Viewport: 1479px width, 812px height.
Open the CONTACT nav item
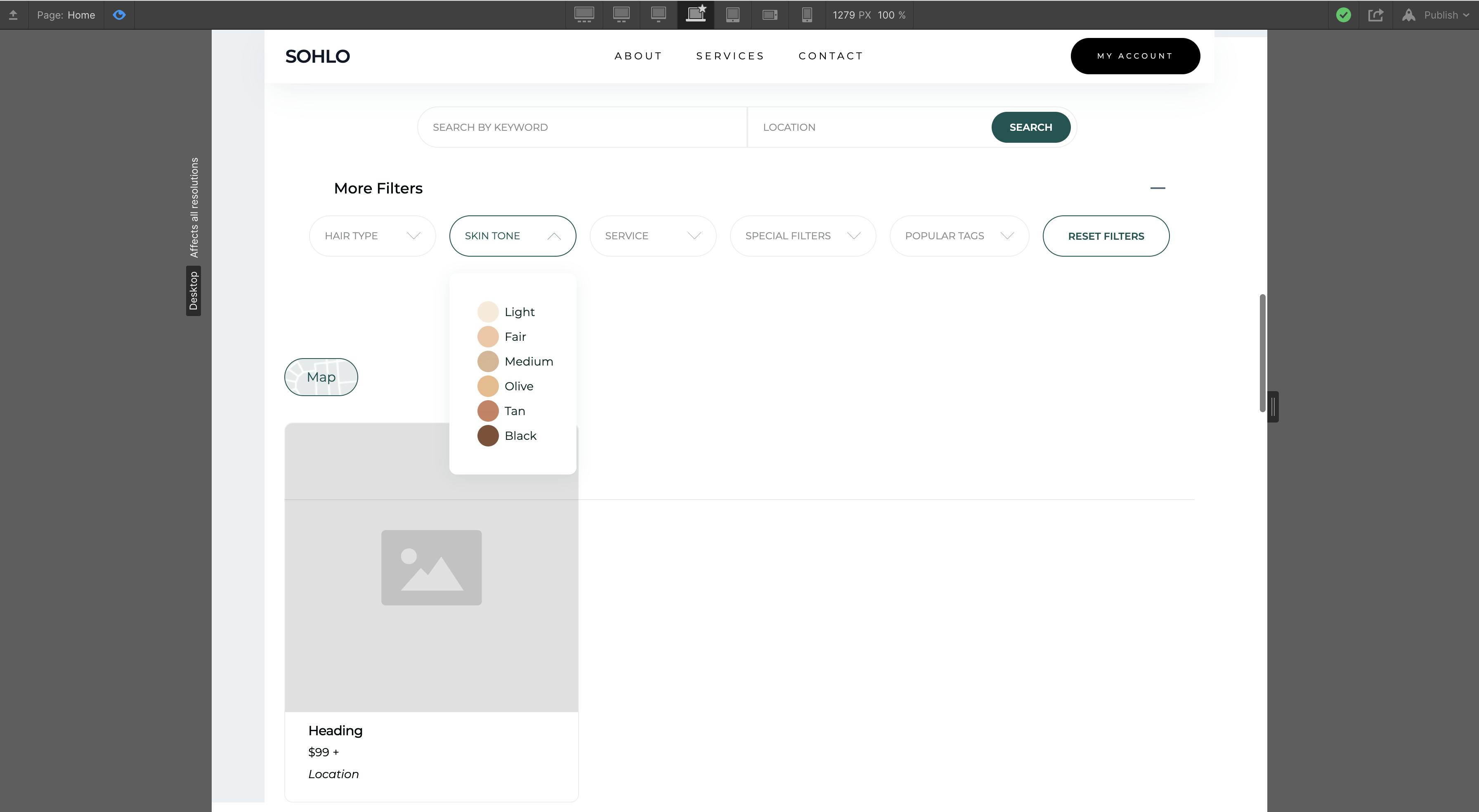pos(831,56)
